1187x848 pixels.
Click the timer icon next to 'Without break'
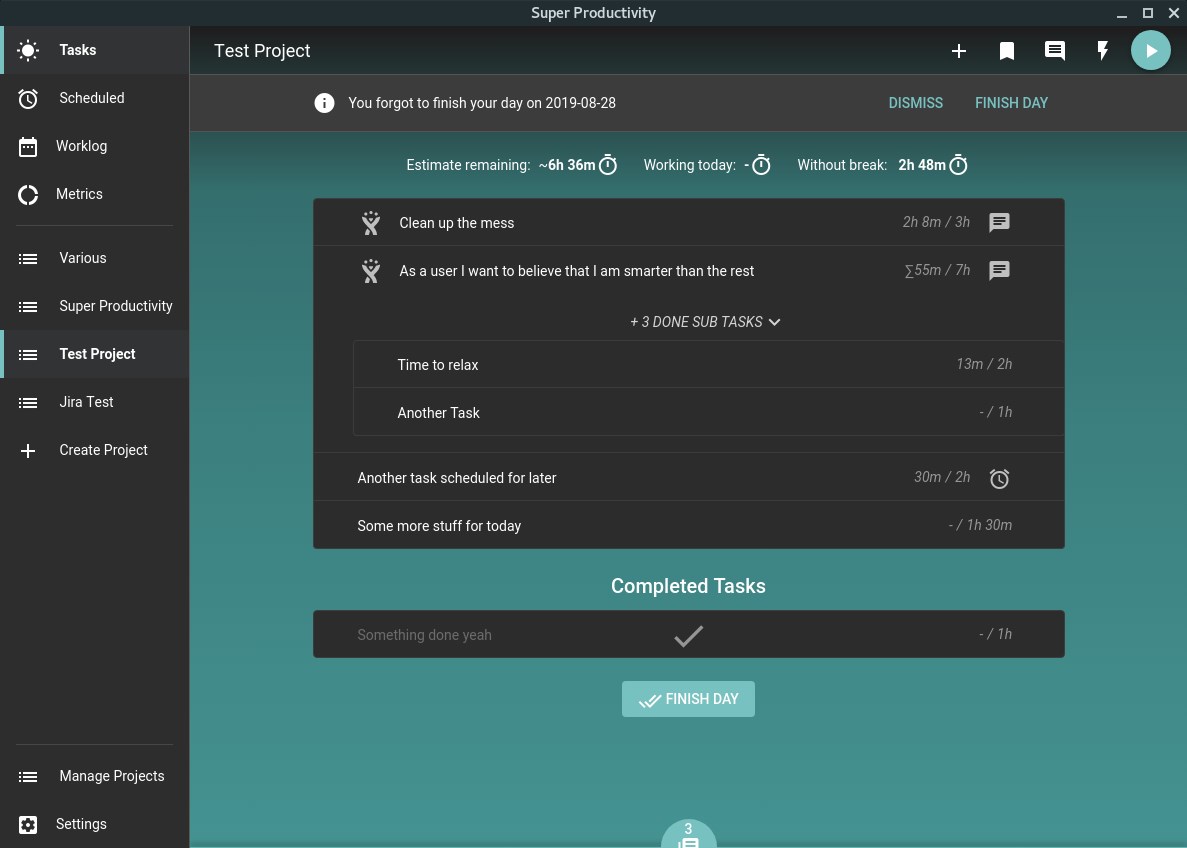click(x=958, y=164)
